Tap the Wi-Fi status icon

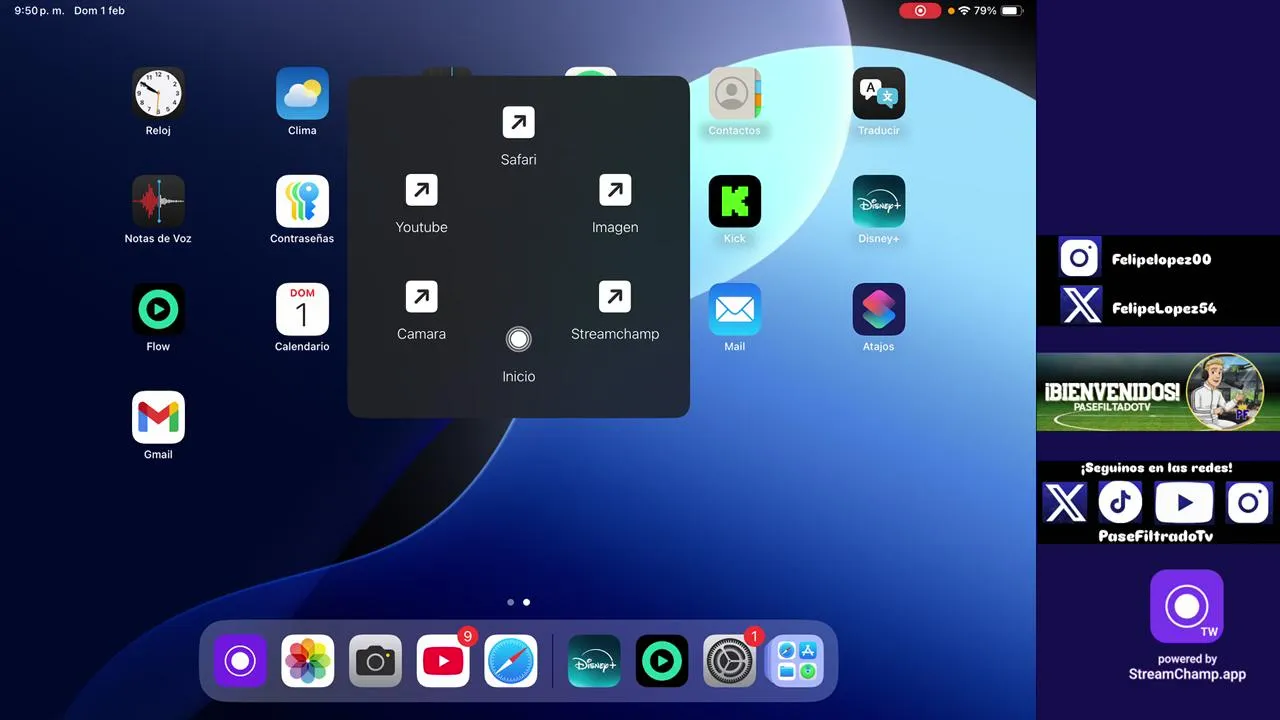coord(964,11)
